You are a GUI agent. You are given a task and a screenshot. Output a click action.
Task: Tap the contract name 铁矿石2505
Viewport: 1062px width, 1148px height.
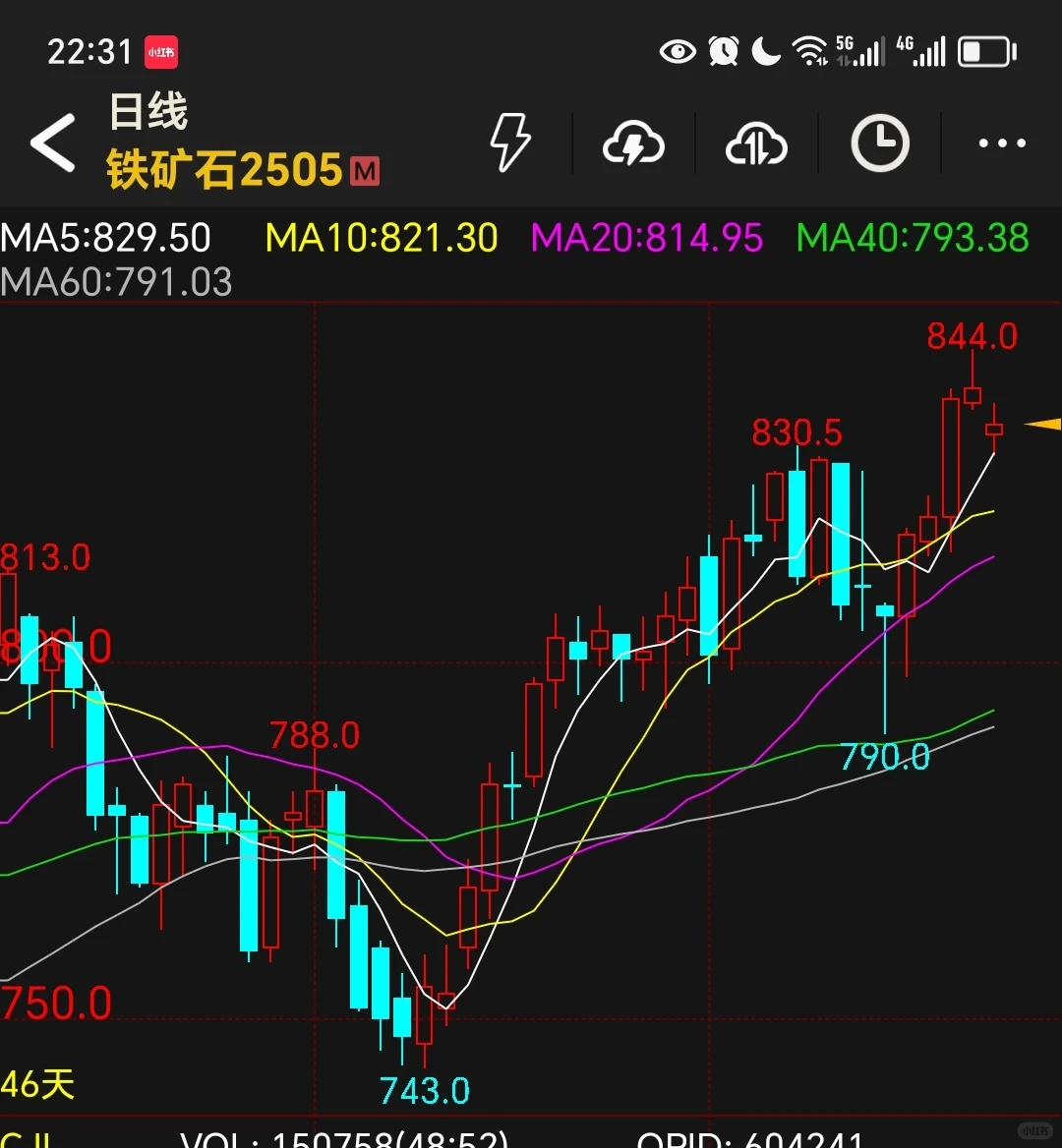[224, 170]
